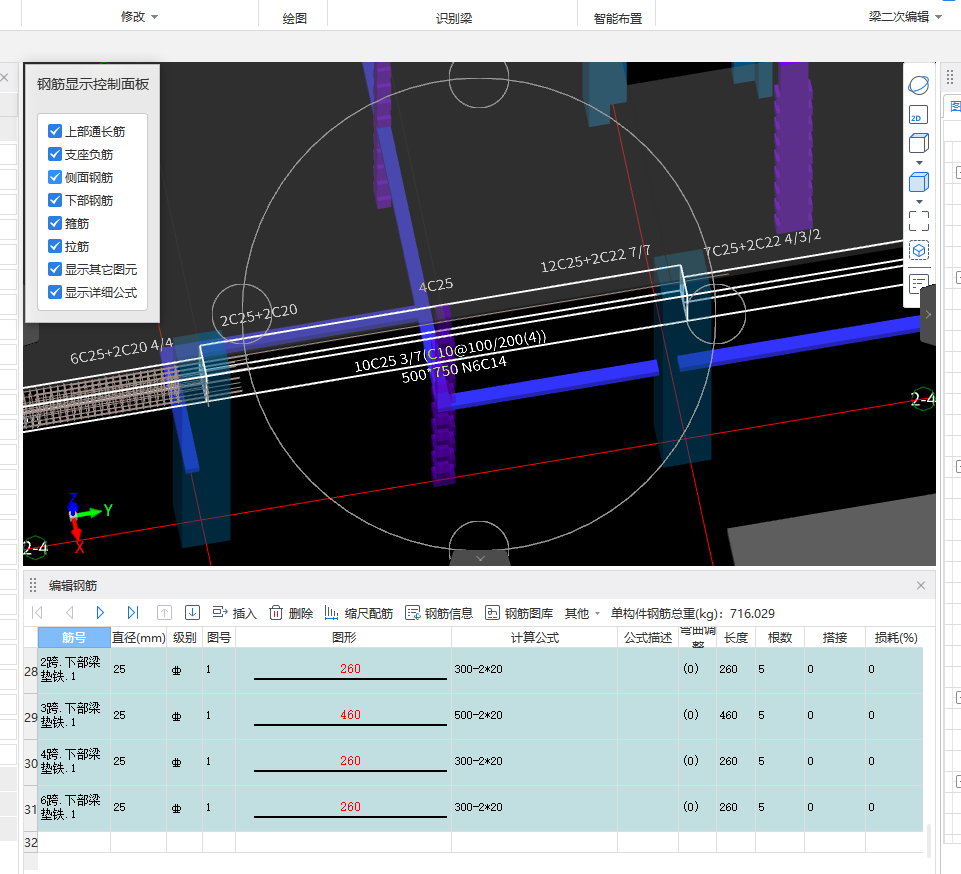Screen dimensions: 961x874
Task: Collapse the viewport using bottom chevron
Action: point(480,558)
